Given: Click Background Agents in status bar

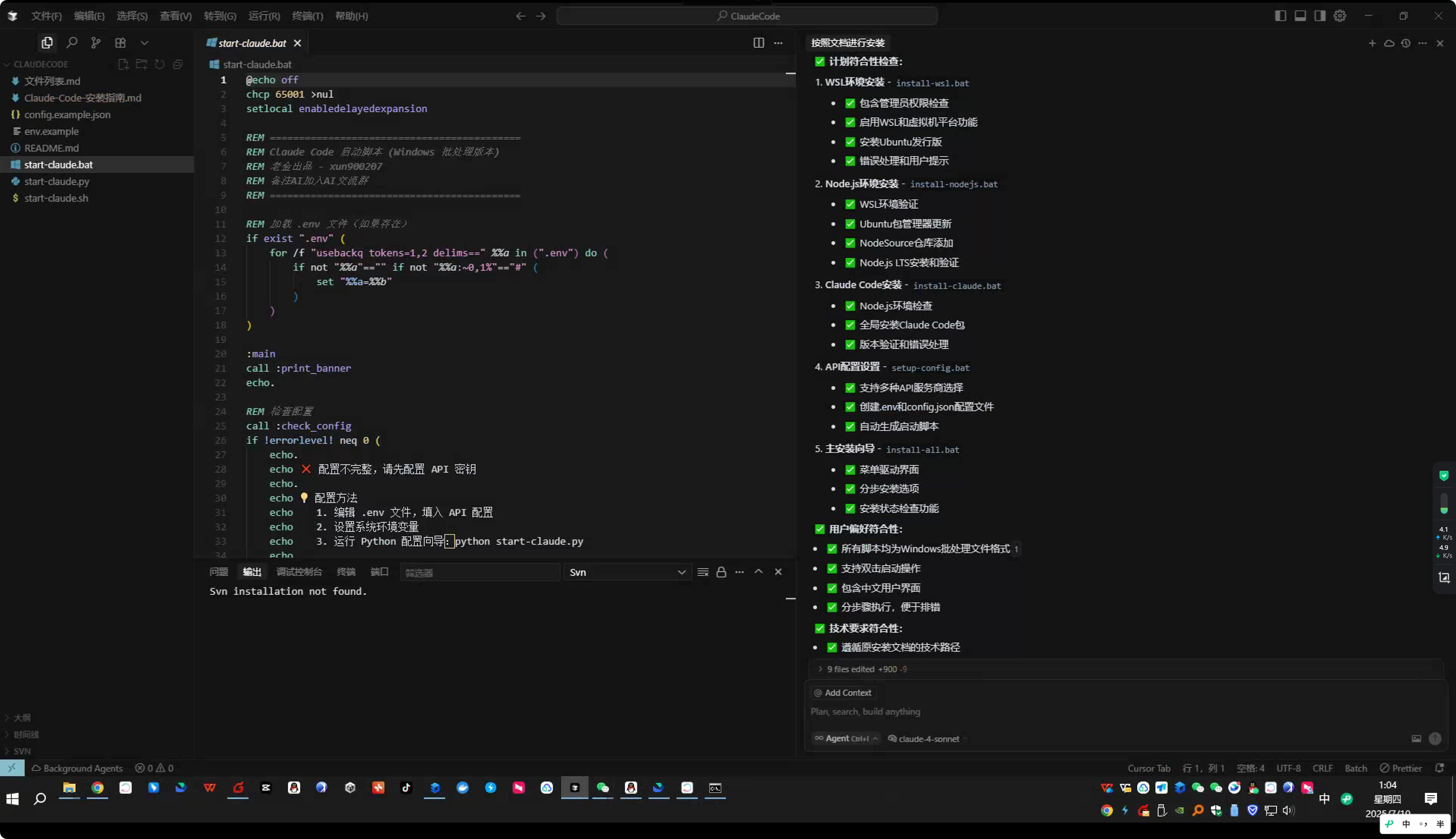Looking at the screenshot, I should [77, 768].
